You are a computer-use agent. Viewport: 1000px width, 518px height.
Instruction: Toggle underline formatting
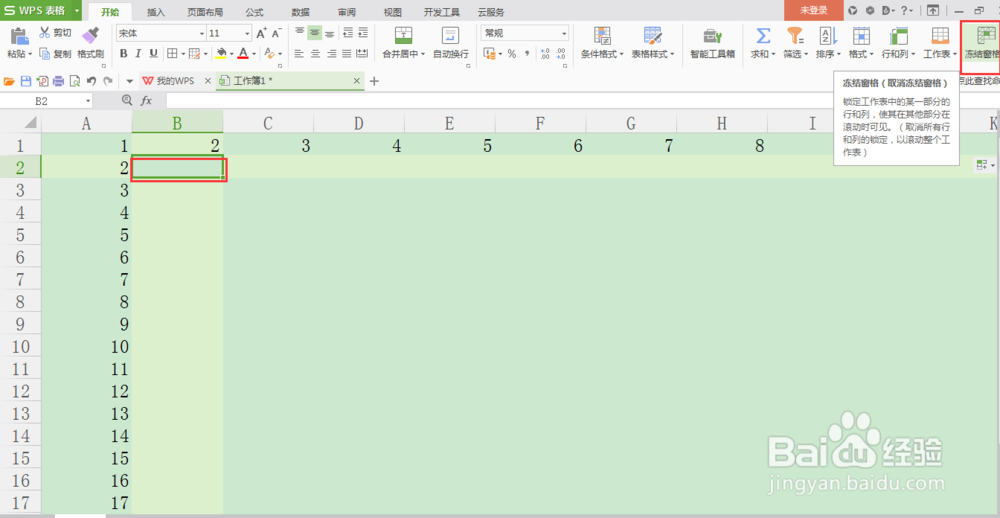[x=154, y=54]
